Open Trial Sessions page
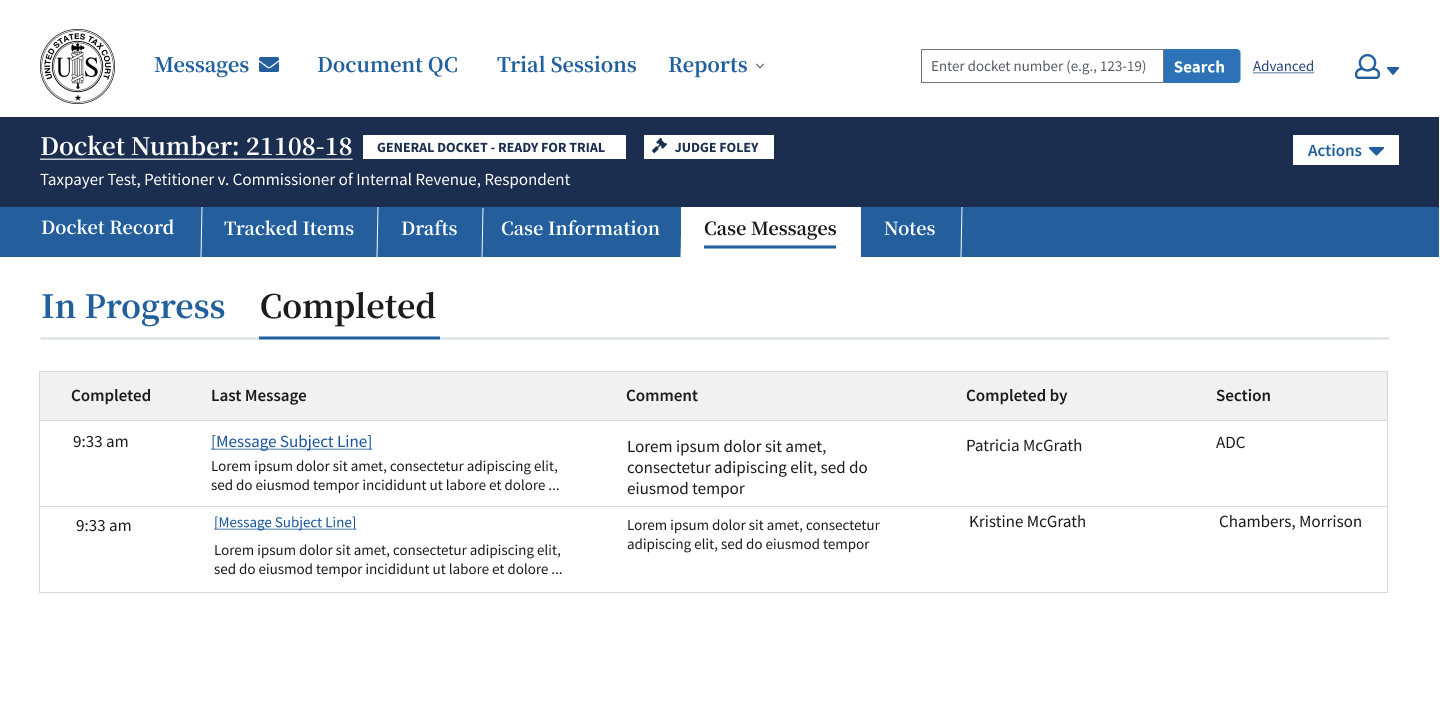The height and width of the screenshot is (723, 1440). [567, 65]
